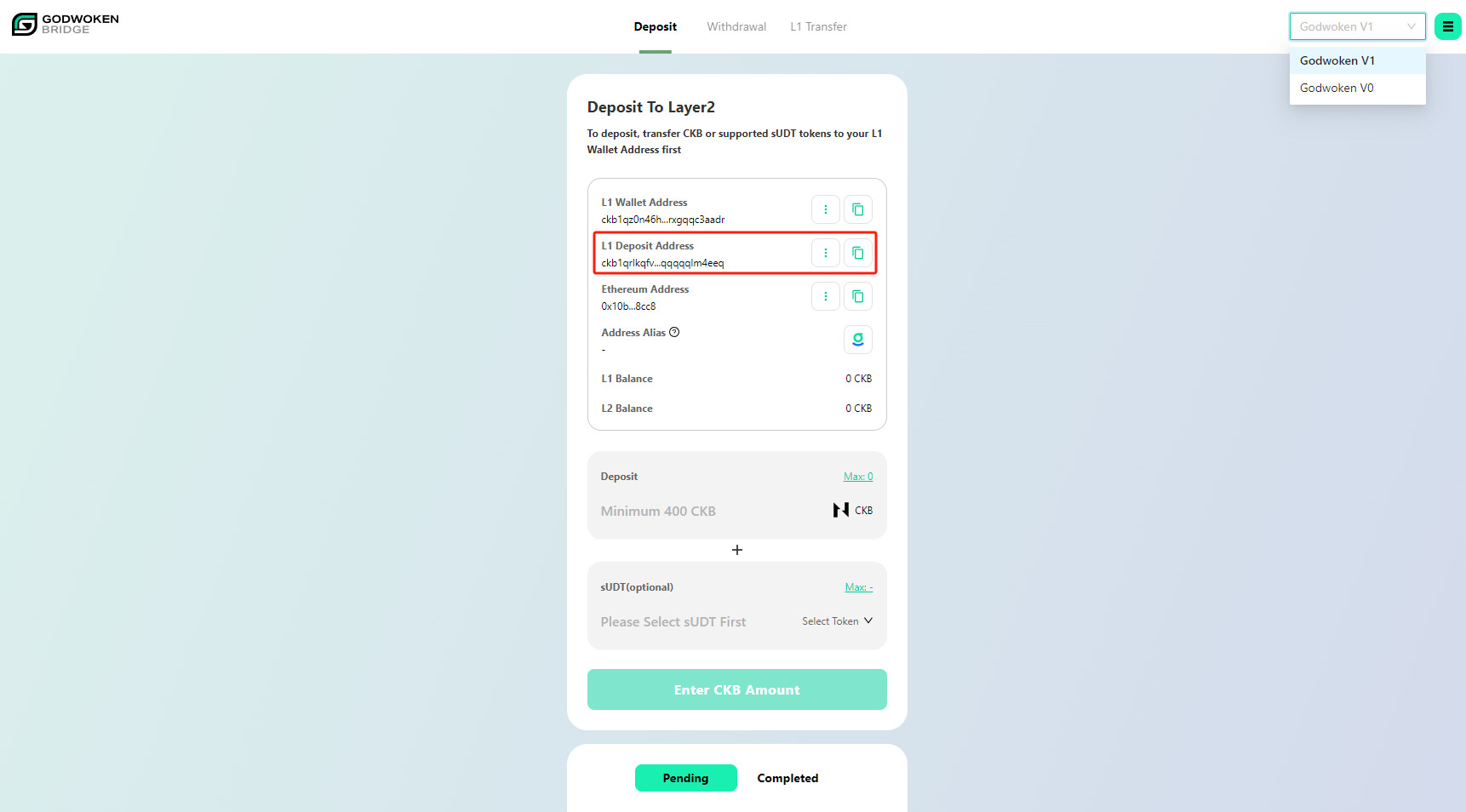Open more options for Ethereum Address
This screenshot has height=812, width=1466.
(825, 296)
